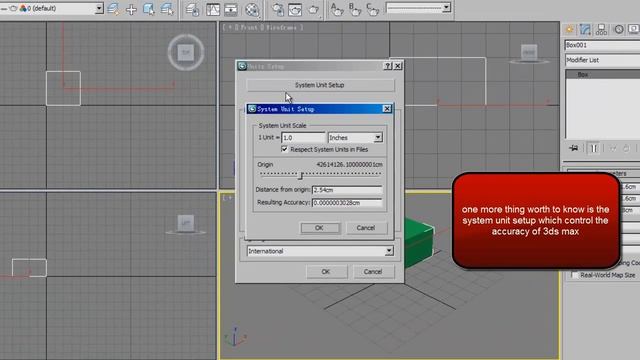Toggle Show End Result icon in modifier stack

(594, 148)
